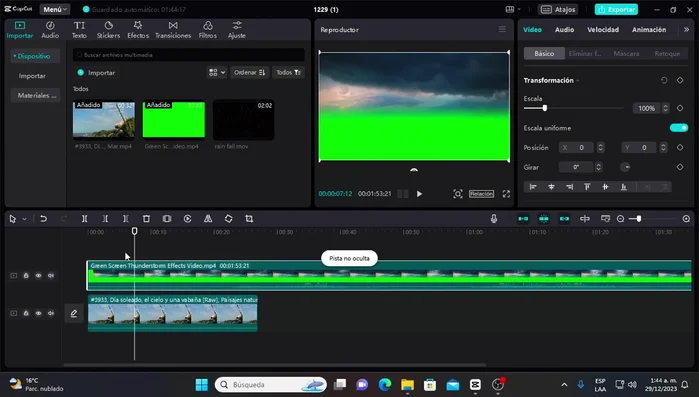Open the Transiciones tab
The width and height of the screenshot is (699, 397).
click(x=173, y=30)
